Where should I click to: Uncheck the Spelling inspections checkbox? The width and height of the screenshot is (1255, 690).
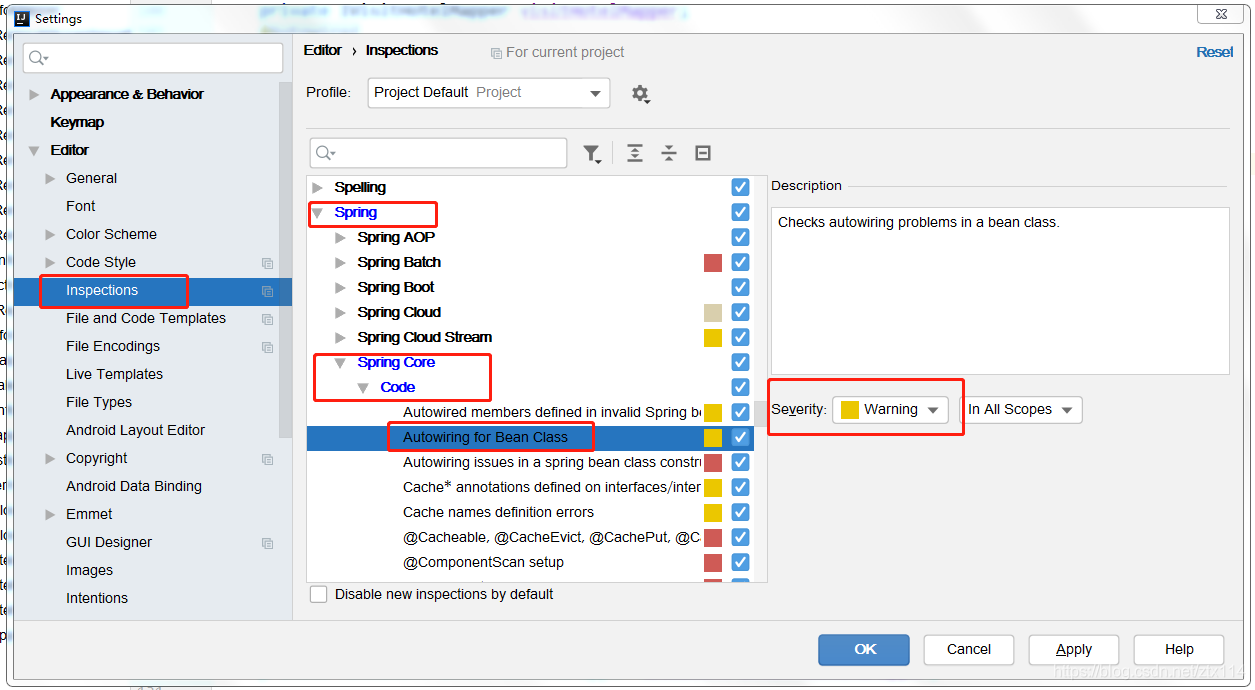(740, 187)
